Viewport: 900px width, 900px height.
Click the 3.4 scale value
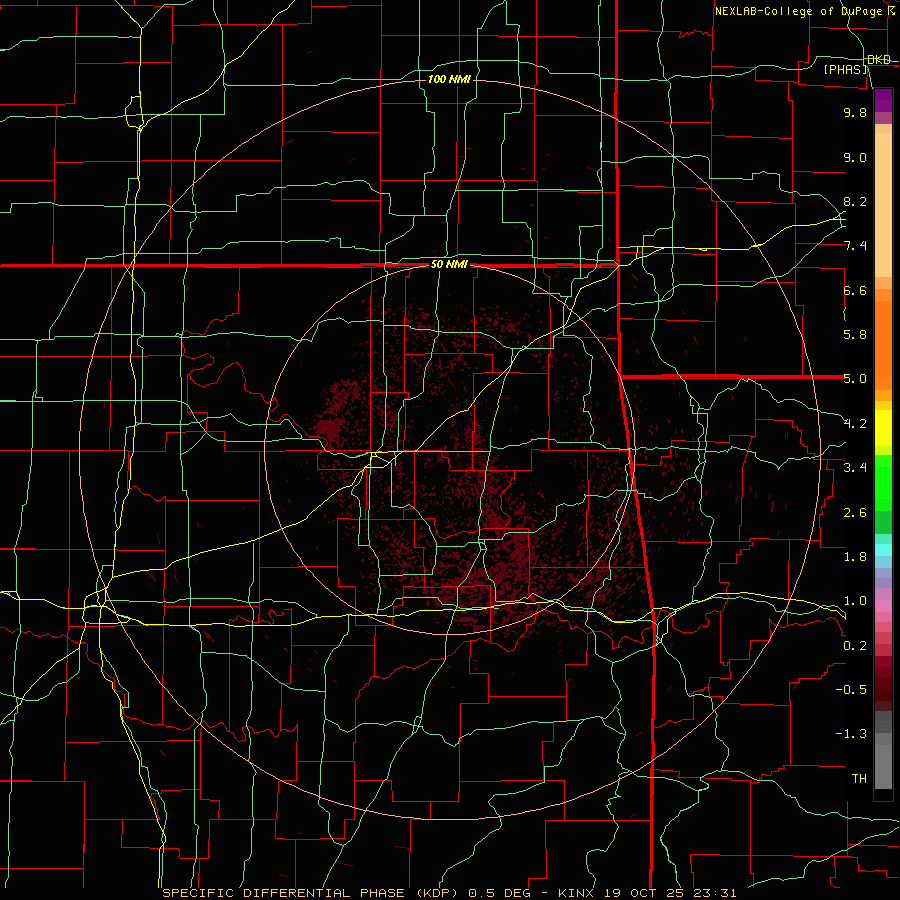[855, 468]
